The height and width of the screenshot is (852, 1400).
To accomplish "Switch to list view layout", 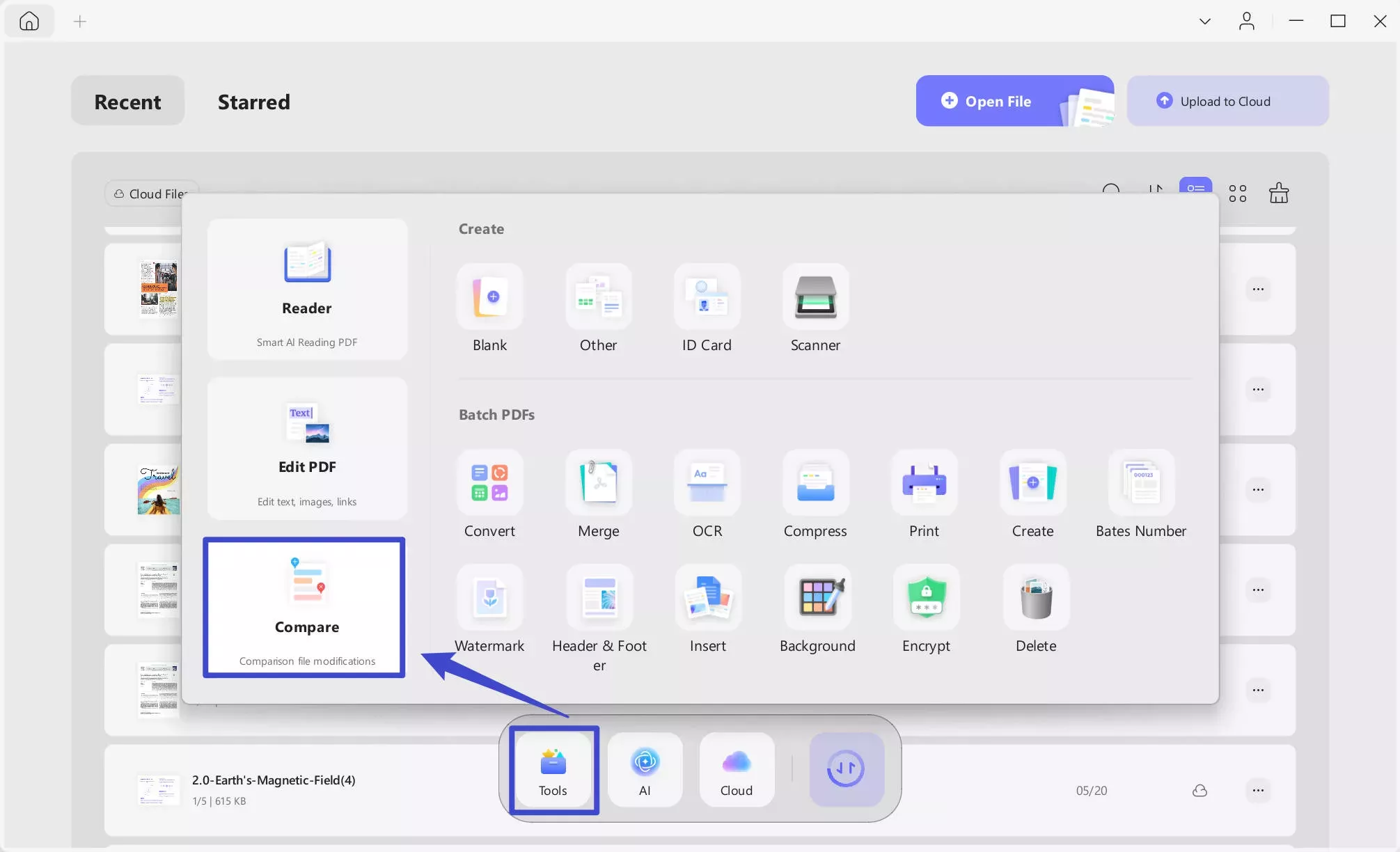I will (1195, 187).
